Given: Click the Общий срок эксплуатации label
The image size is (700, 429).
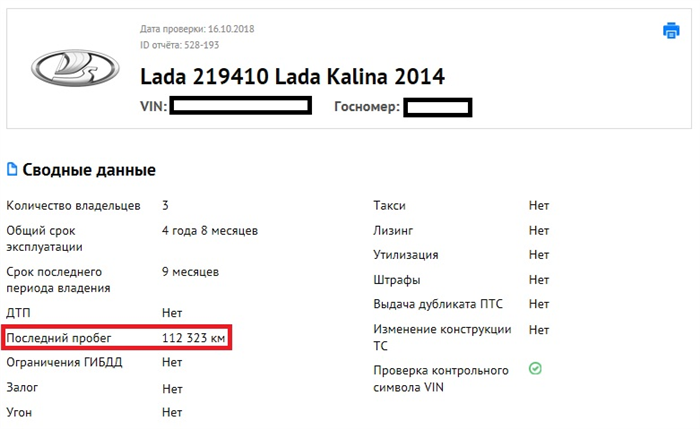Looking at the screenshot, I should pos(44,238).
